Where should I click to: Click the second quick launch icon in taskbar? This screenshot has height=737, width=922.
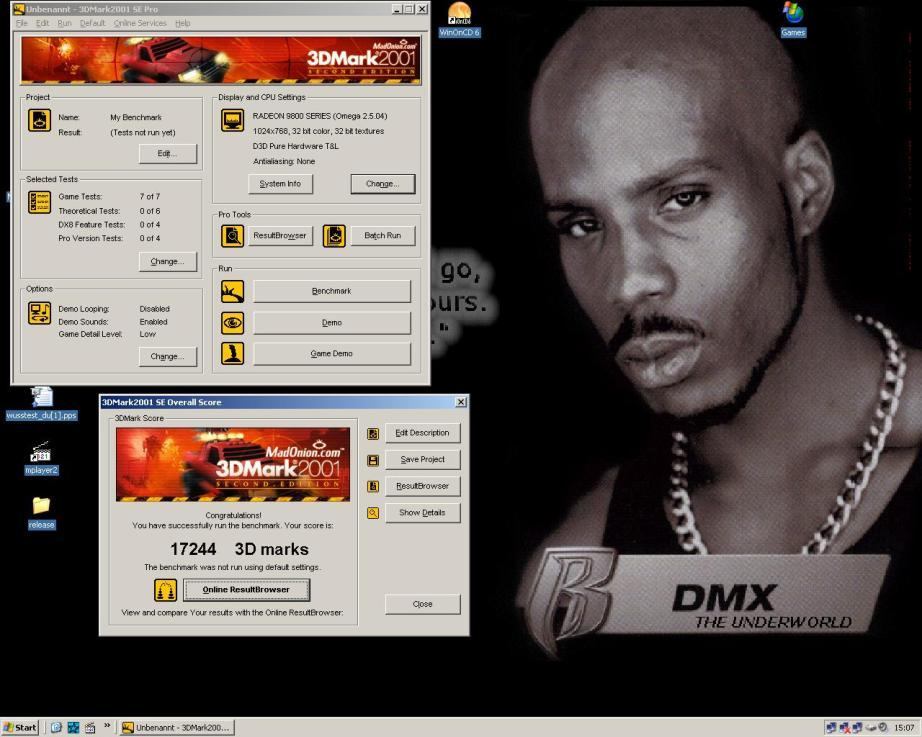pos(73,728)
